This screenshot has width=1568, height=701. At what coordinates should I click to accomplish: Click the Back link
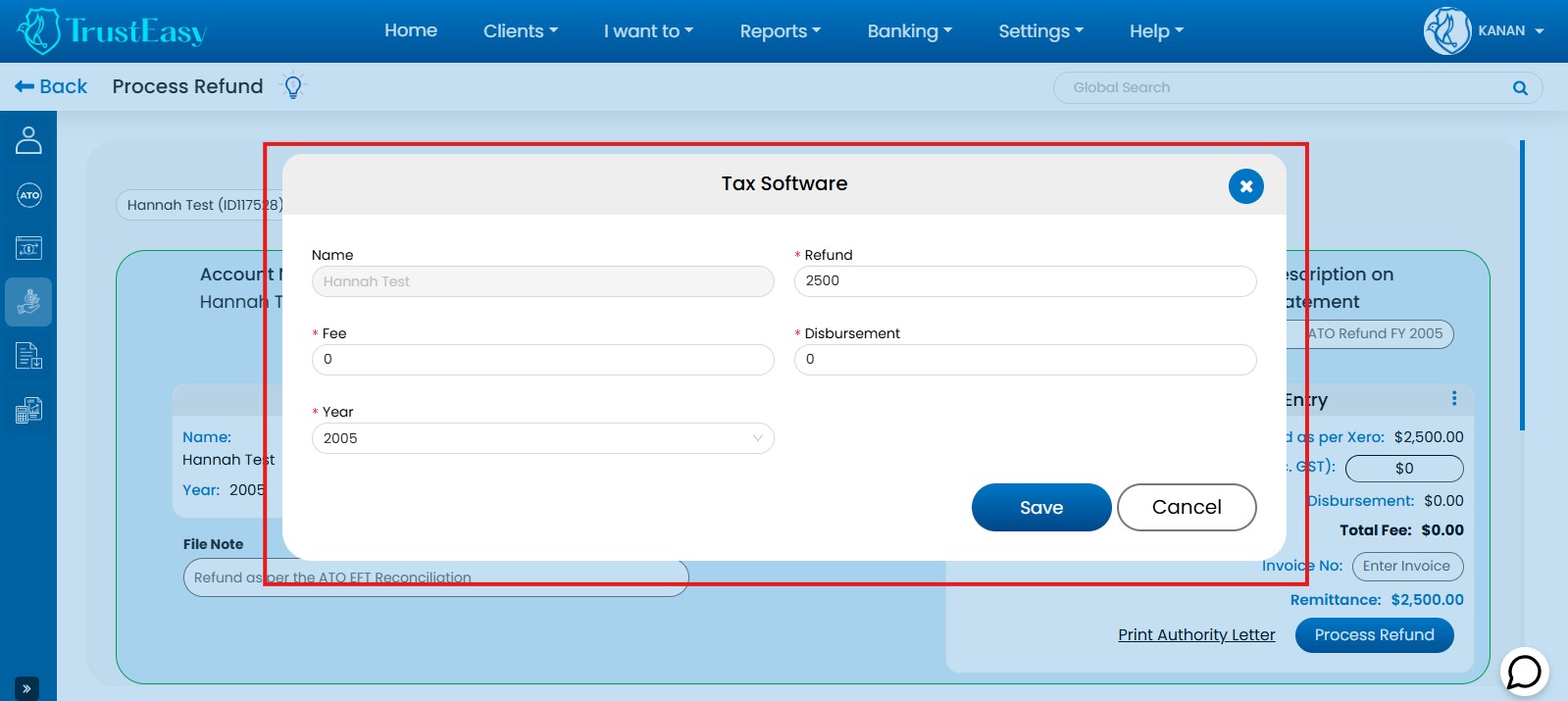(51, 86)
